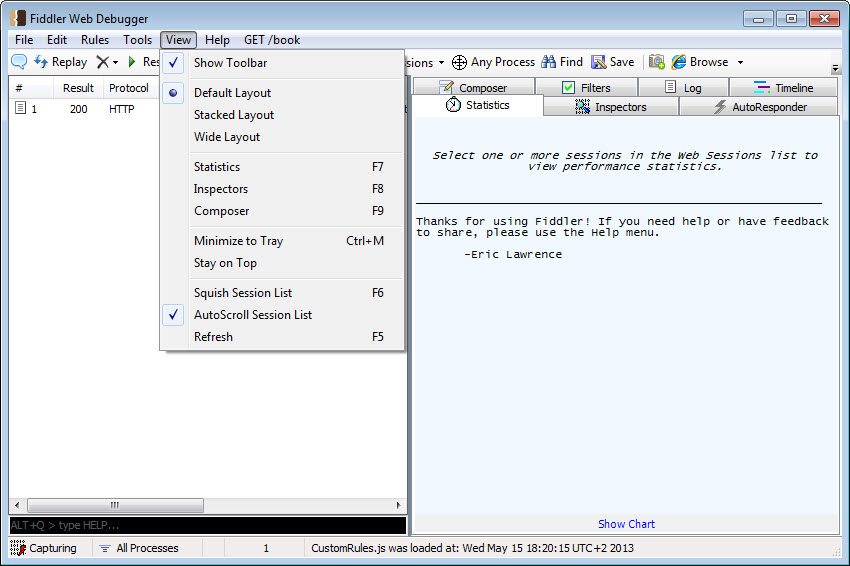Viewport: 850px width, 566px height.
Task: Click the Capturing status icon
Action: pyautogui.click(x=18, y=548)
